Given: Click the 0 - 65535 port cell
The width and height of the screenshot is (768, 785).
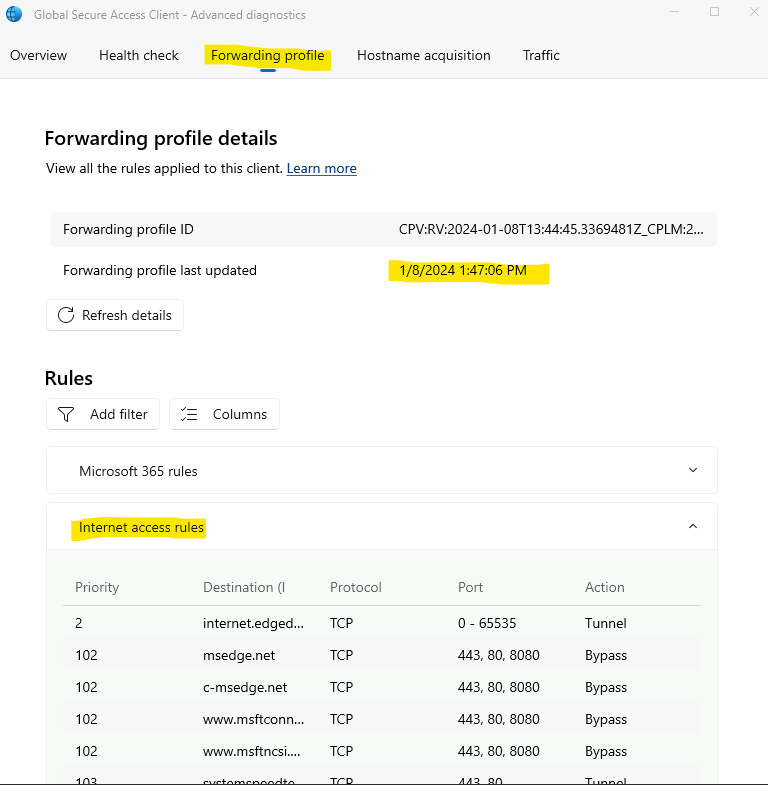Looking at the screenshot, I should point(487,623).
